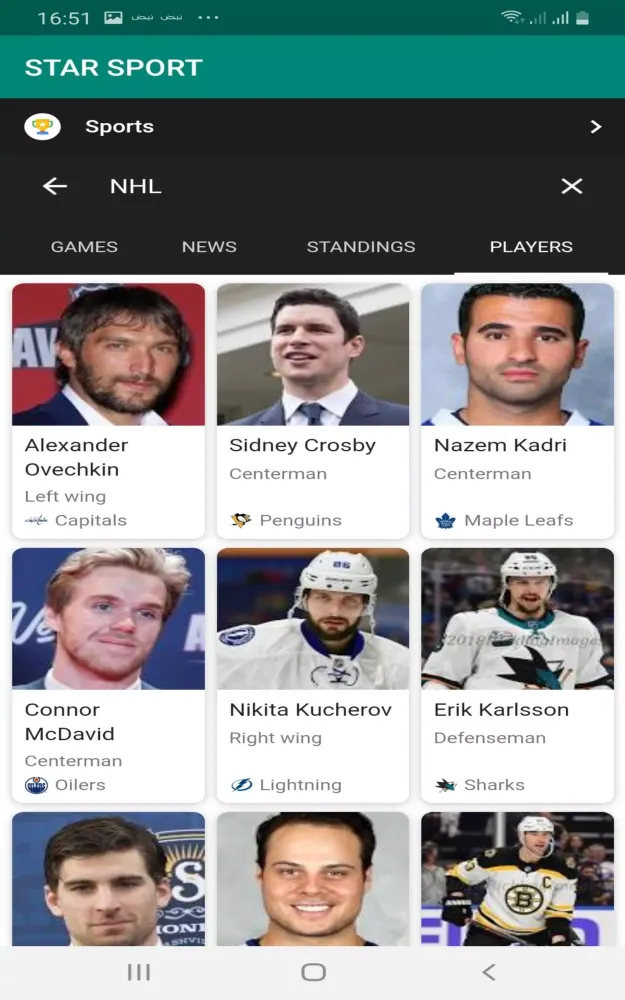The width and height of the screenshot is (625, 1000).
Task: Tap the back arrow beside NHL
Action: 55,186
